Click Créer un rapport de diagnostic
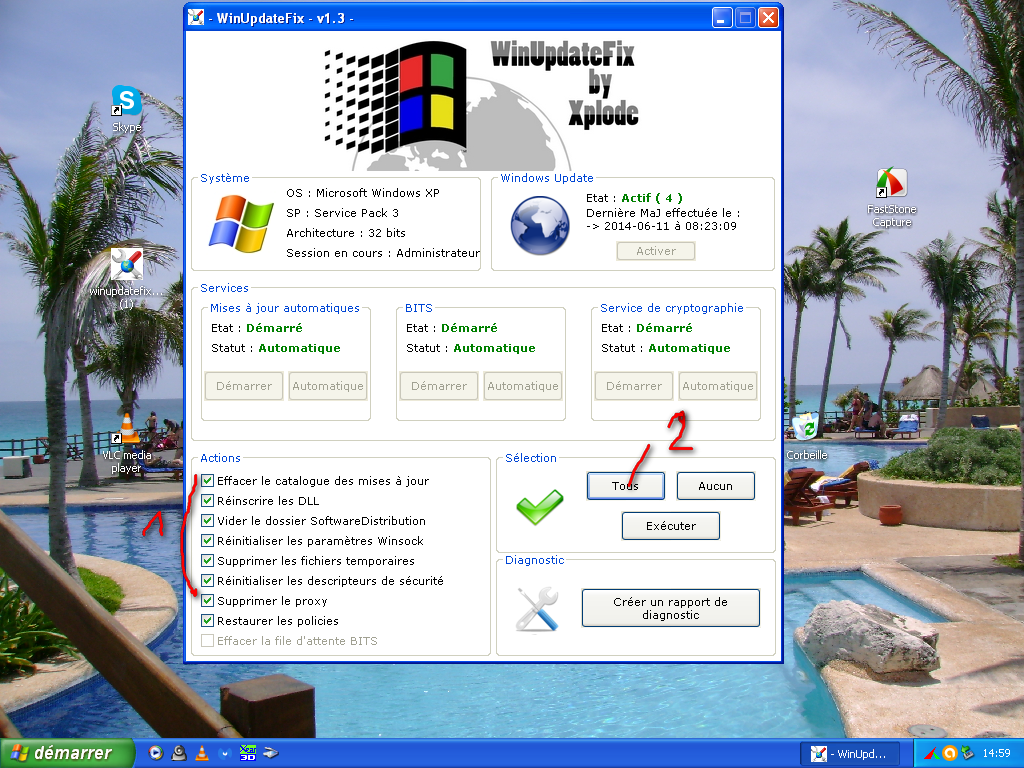The height and width of the screenshot is (768, 1024). point(671,608)
